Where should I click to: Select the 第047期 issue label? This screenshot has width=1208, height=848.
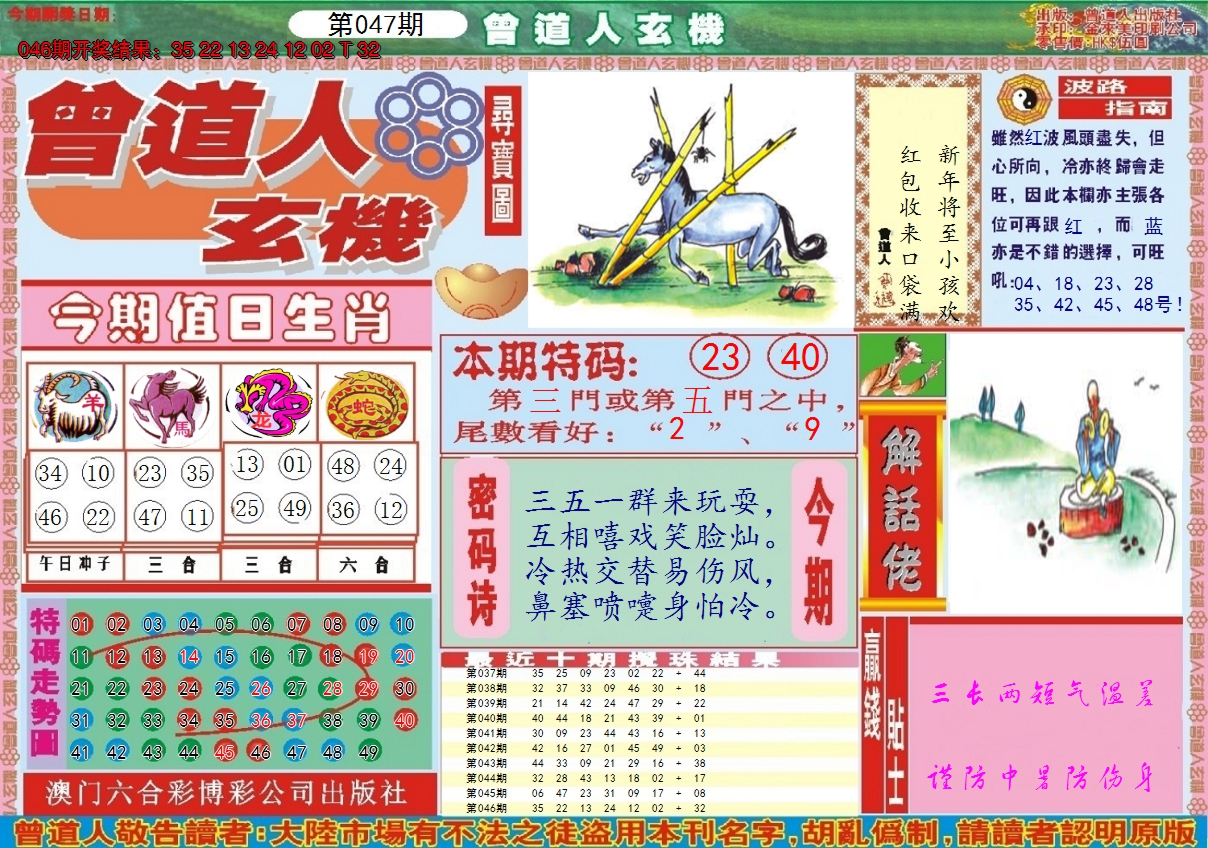point(376,26)
